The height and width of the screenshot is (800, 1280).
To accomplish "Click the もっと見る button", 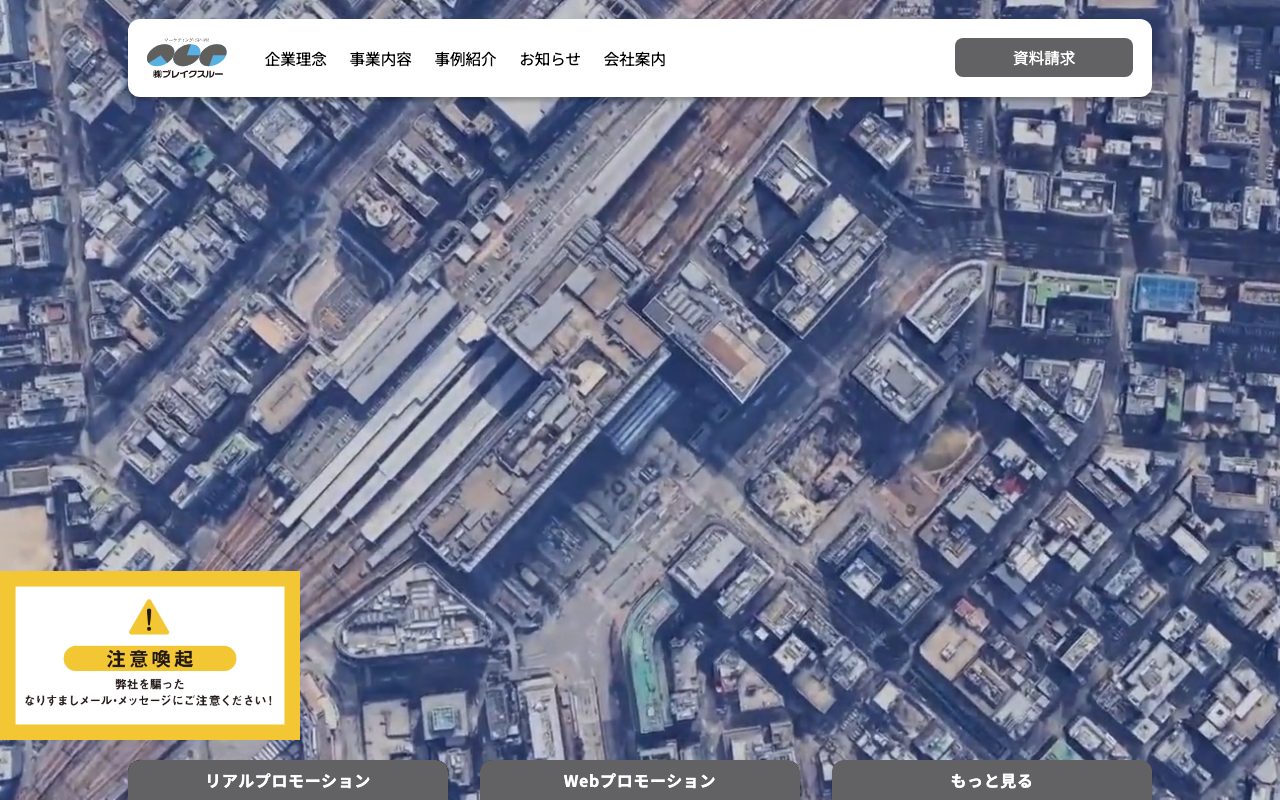I will point(992,780).
